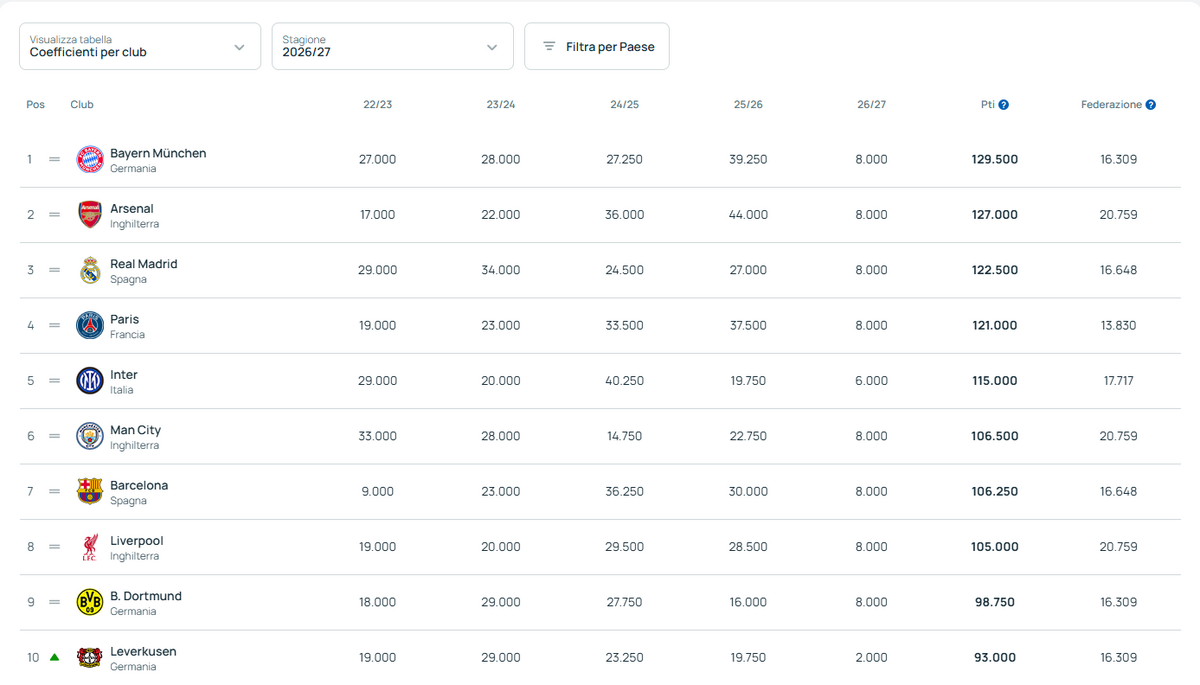Click the Pos column header
Image resolution: width=1200 pixels, height=685 pixels.
(36, 104)
